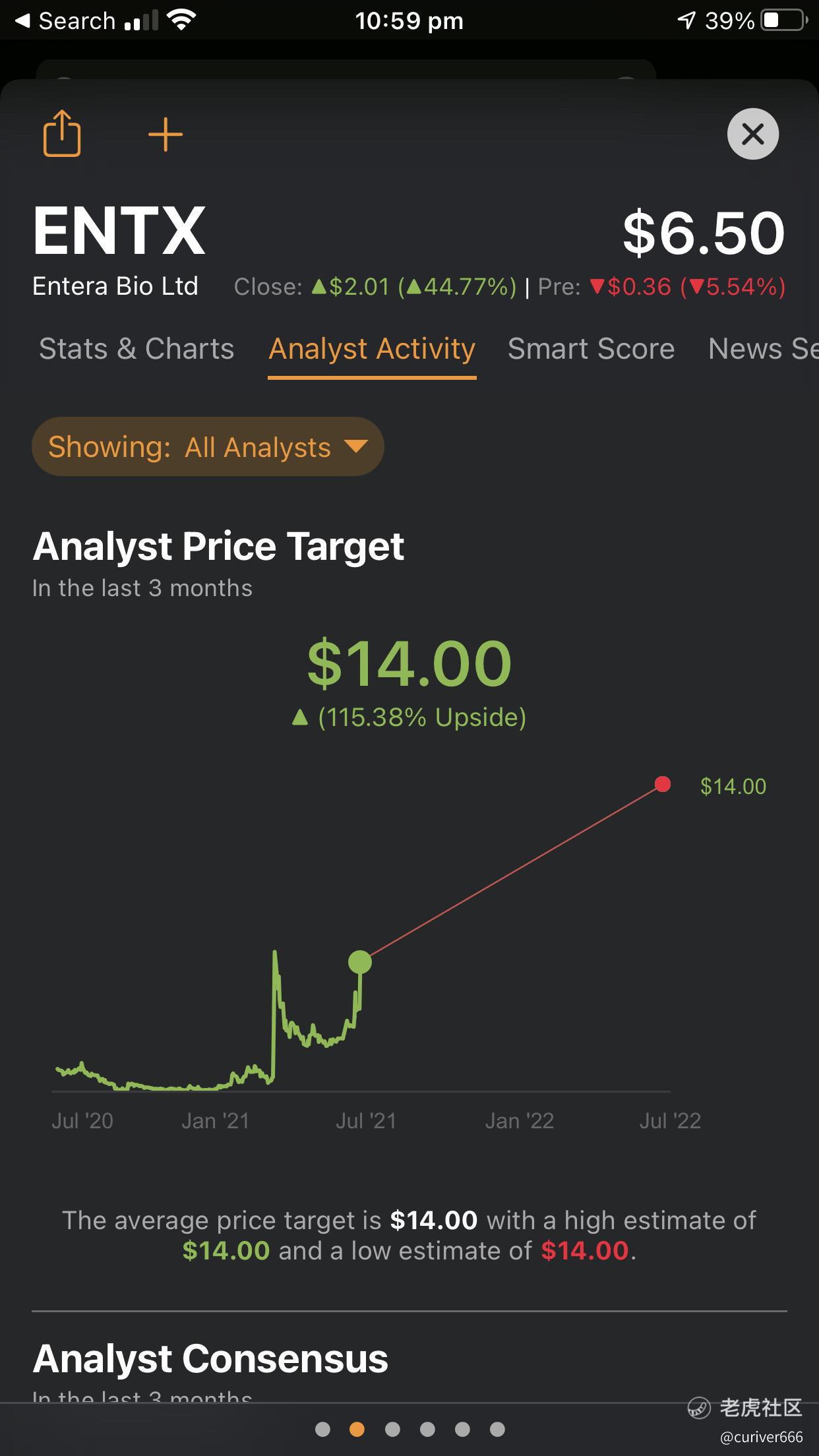Switch to the Smart Score tab
819x1456 pixels.
(x=591, y=349)
